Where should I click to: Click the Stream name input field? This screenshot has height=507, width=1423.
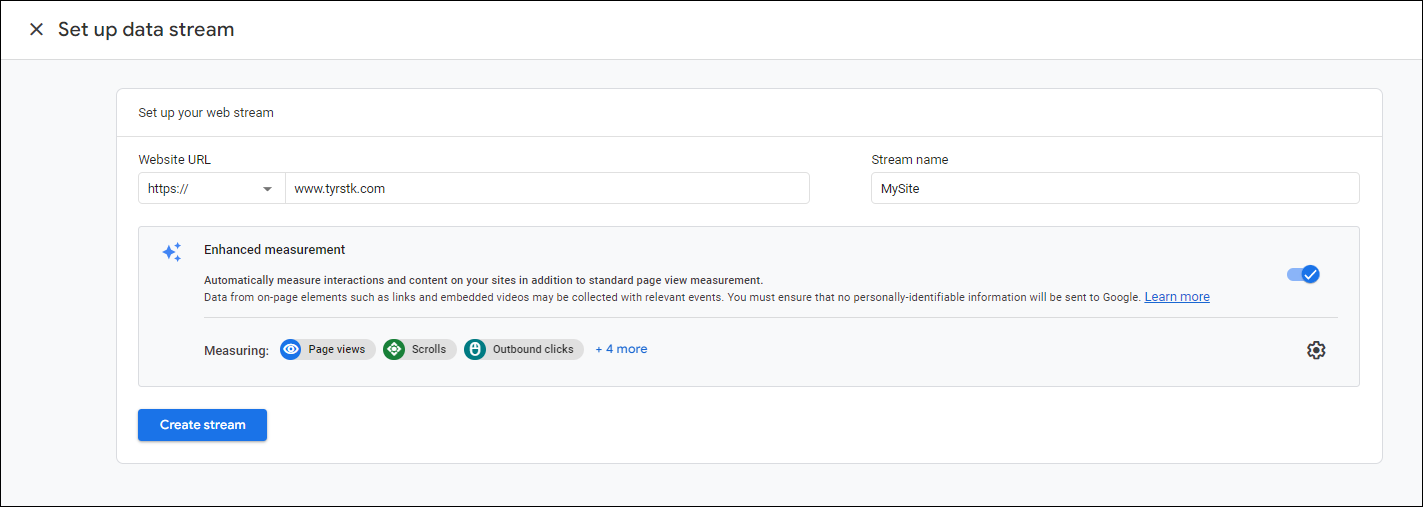coord(1115,188)
